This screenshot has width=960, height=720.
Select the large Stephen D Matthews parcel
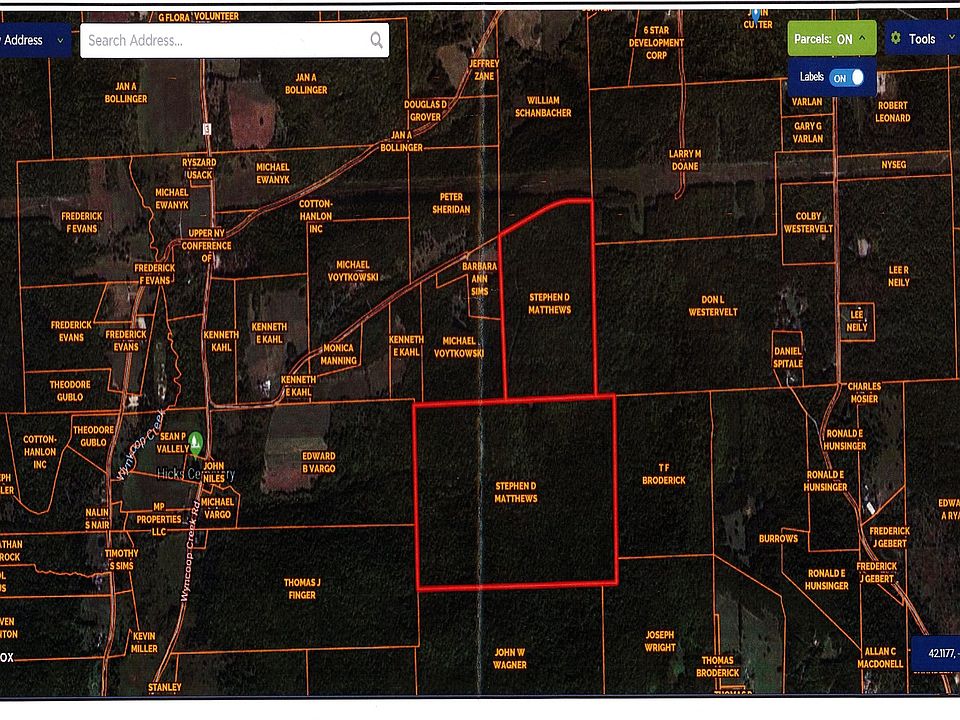coord(516,492)
